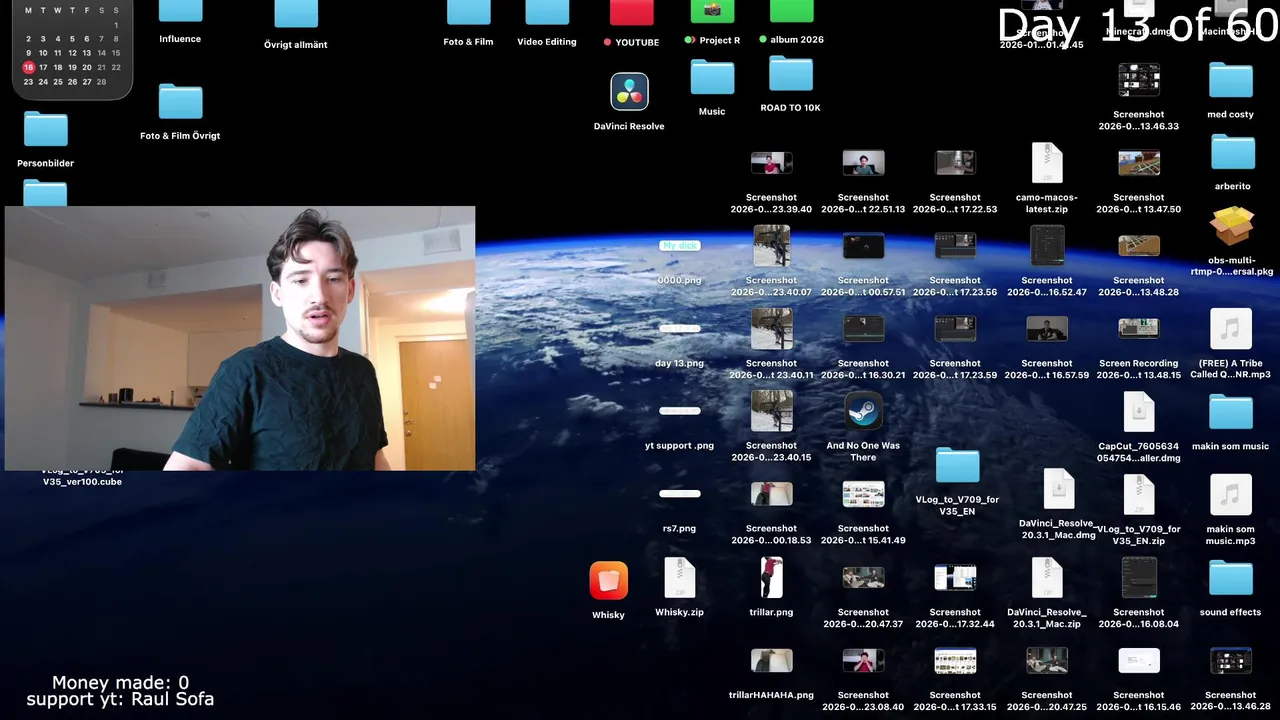This screenshot has width=1280, height=720.
Task: Select screenshot thumbnail ending 16.52.47
Action: tap(1047, 246)
